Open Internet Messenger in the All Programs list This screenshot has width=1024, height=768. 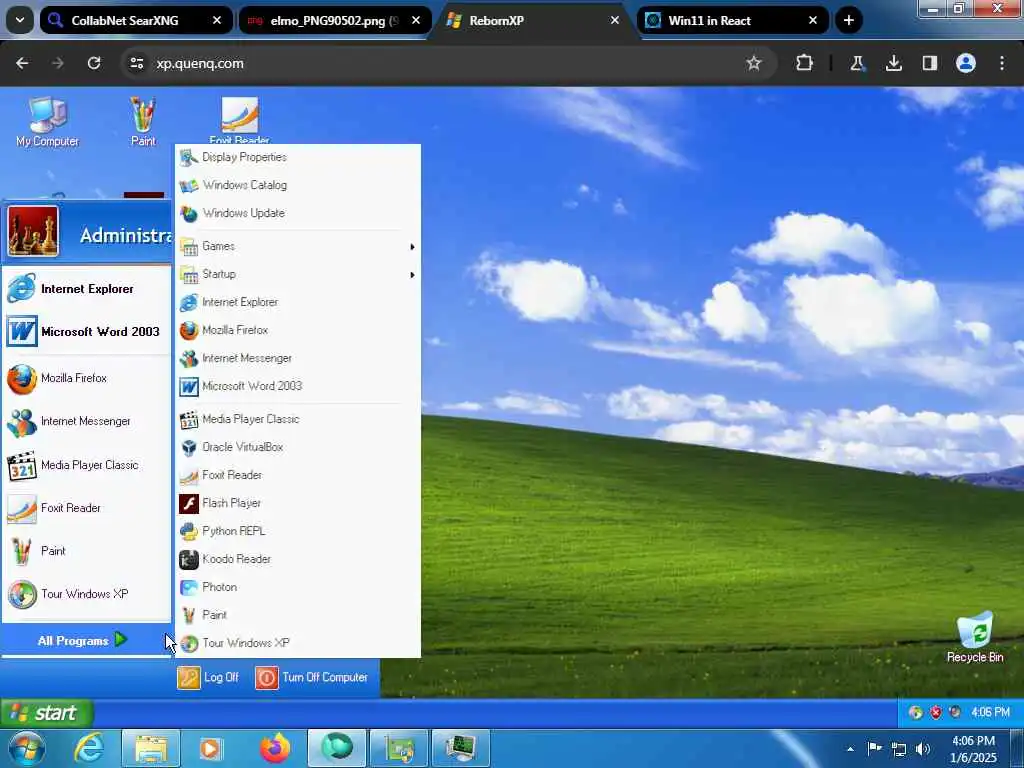click(x=298, y=359)
